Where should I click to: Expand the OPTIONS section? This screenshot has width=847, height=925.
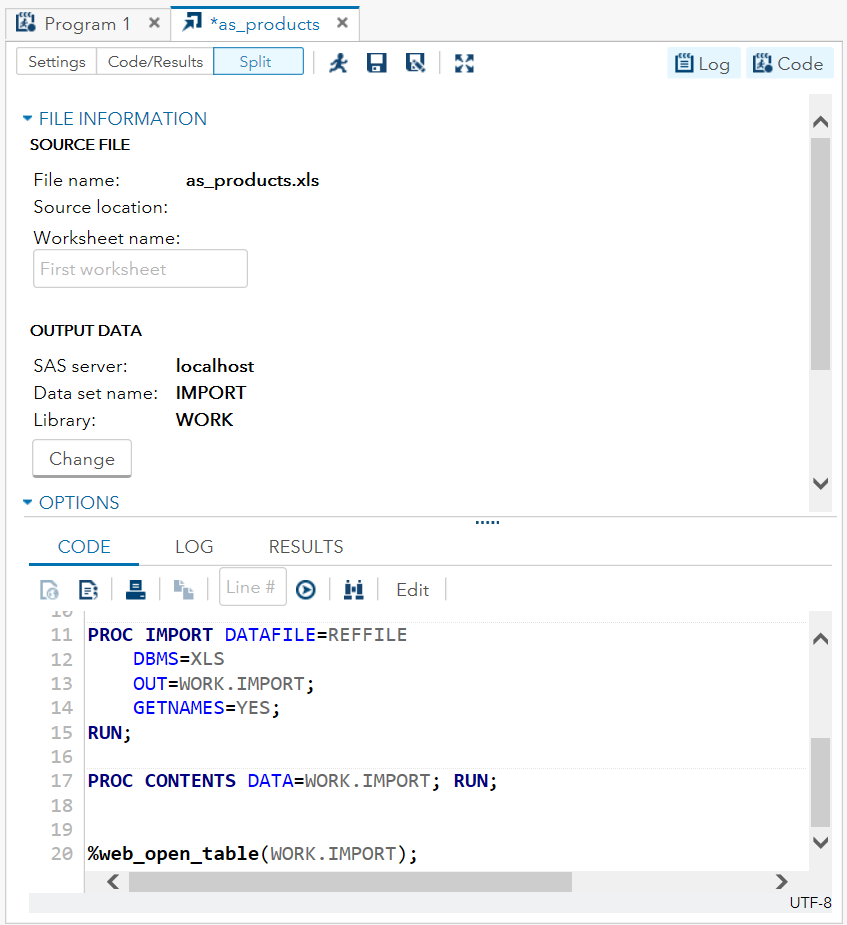click(x=27, y=502)
